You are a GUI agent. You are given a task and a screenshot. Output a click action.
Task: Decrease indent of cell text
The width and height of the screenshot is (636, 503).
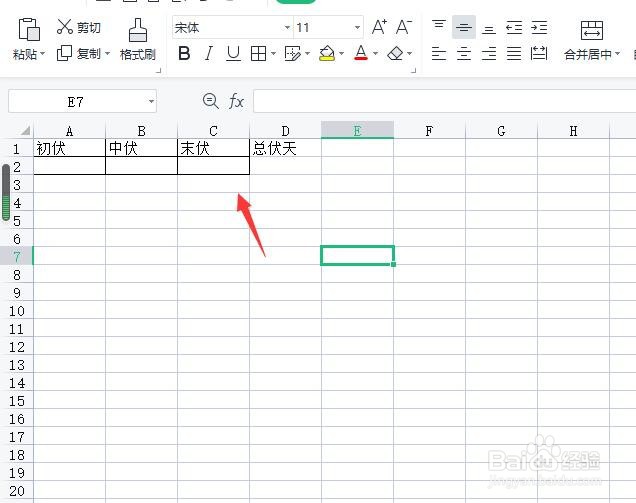coord(514,28)
